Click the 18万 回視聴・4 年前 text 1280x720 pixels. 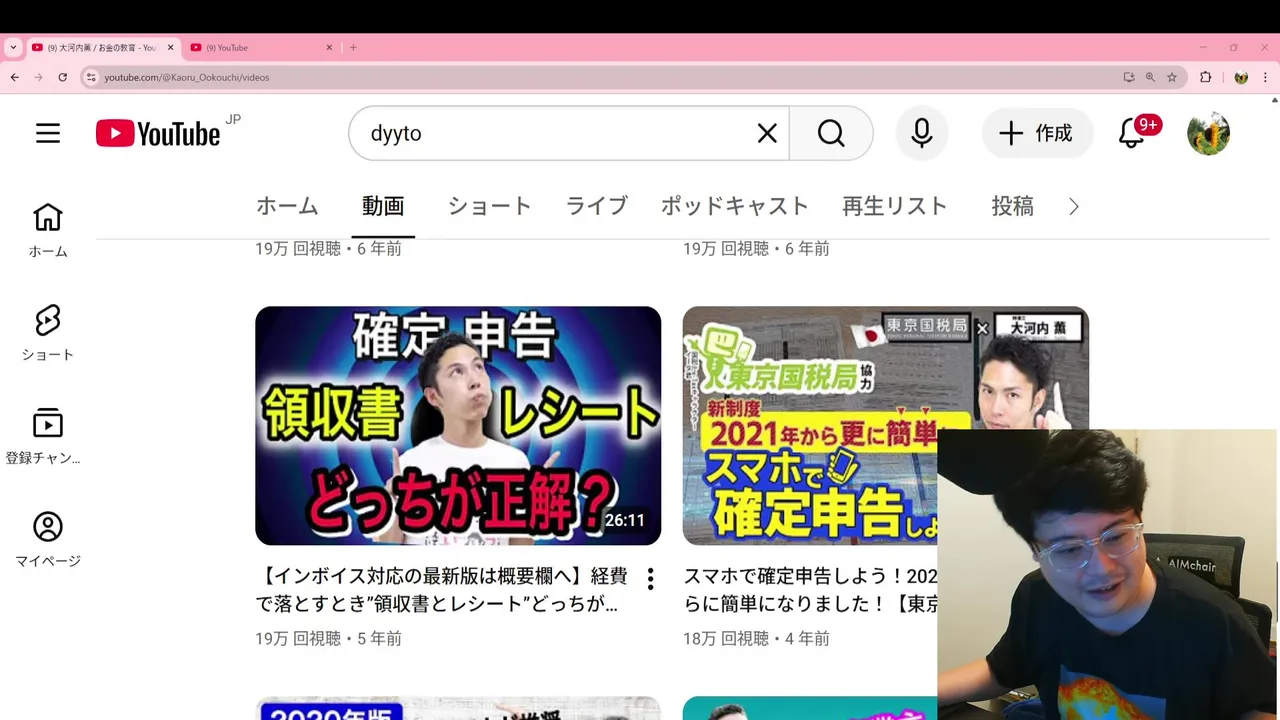point(756,638)
